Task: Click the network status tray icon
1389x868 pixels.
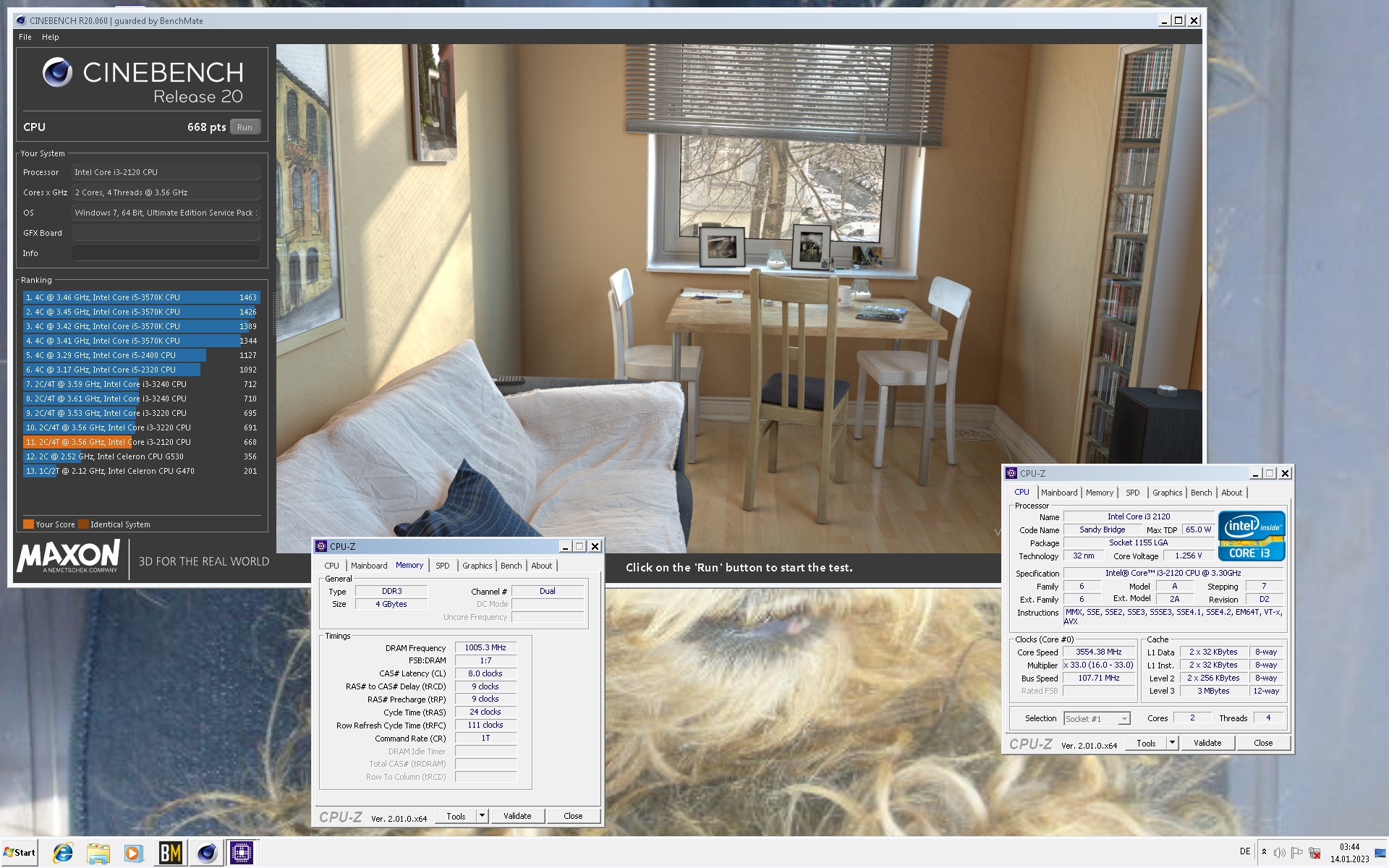Action: (1314, 853)
